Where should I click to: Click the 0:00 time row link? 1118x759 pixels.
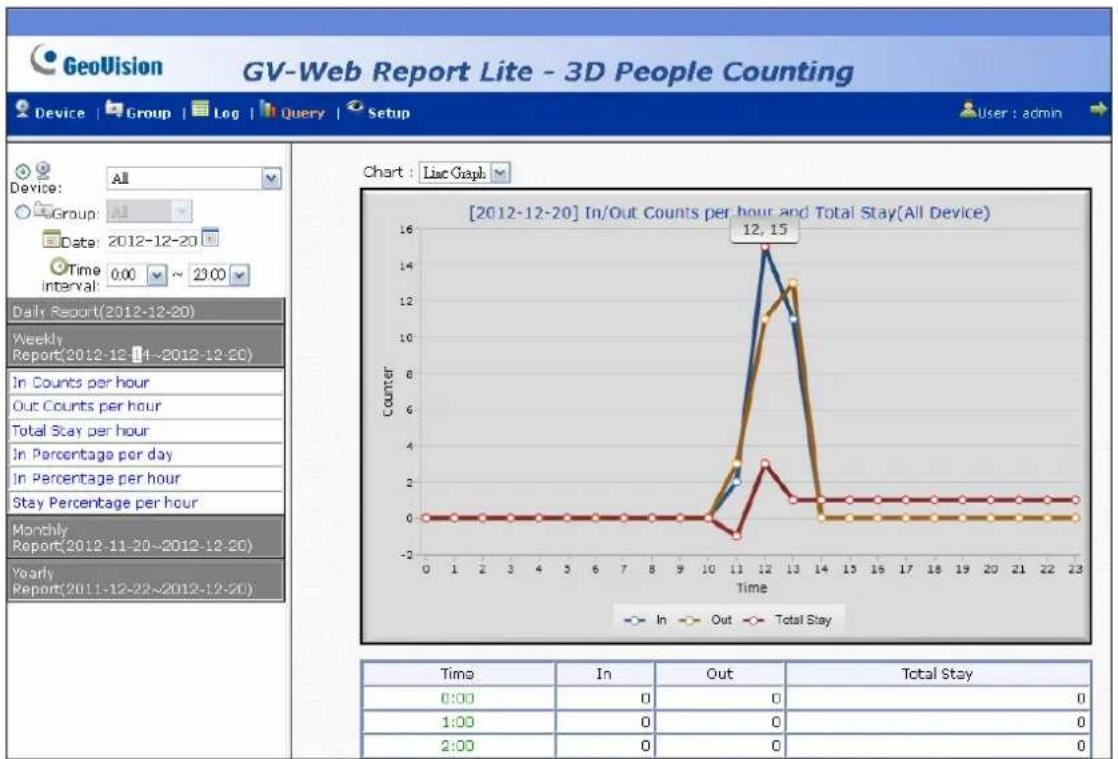coord(457,698)
